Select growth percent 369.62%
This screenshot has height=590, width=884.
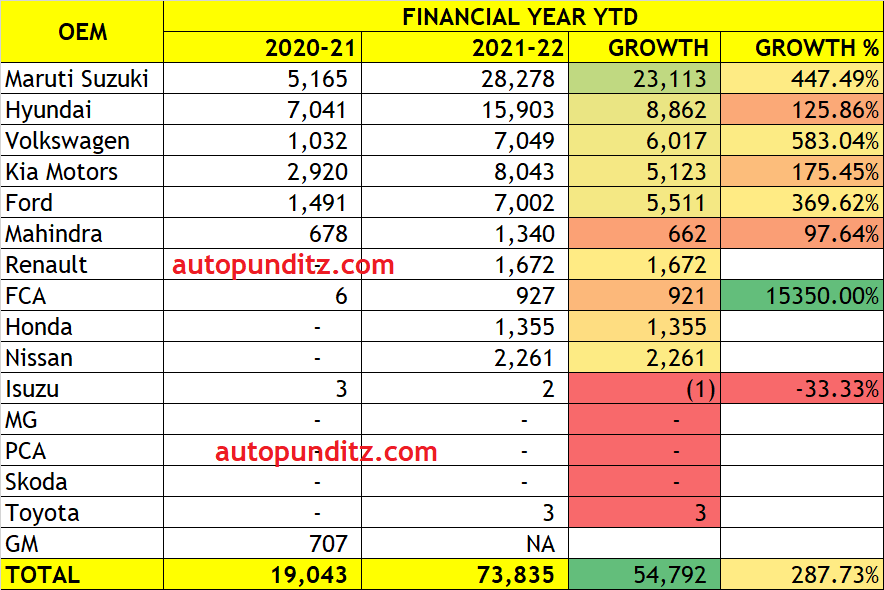(x=802, y=202)
